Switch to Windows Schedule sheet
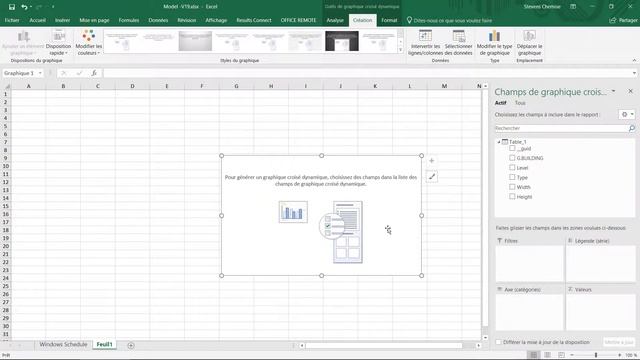 click(63, 344)
